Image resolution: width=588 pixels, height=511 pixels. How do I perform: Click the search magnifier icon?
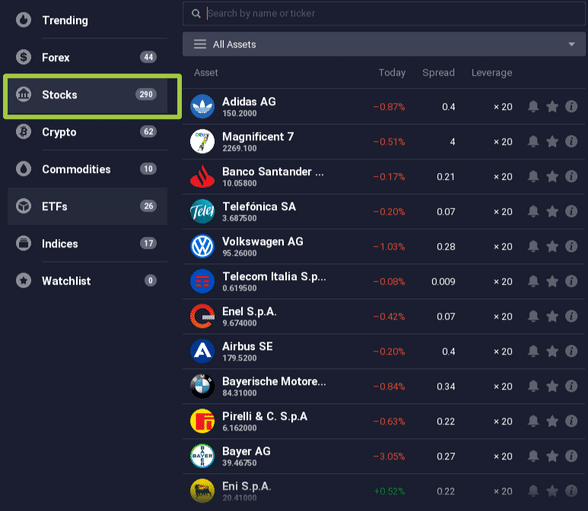tap(196, 13)
